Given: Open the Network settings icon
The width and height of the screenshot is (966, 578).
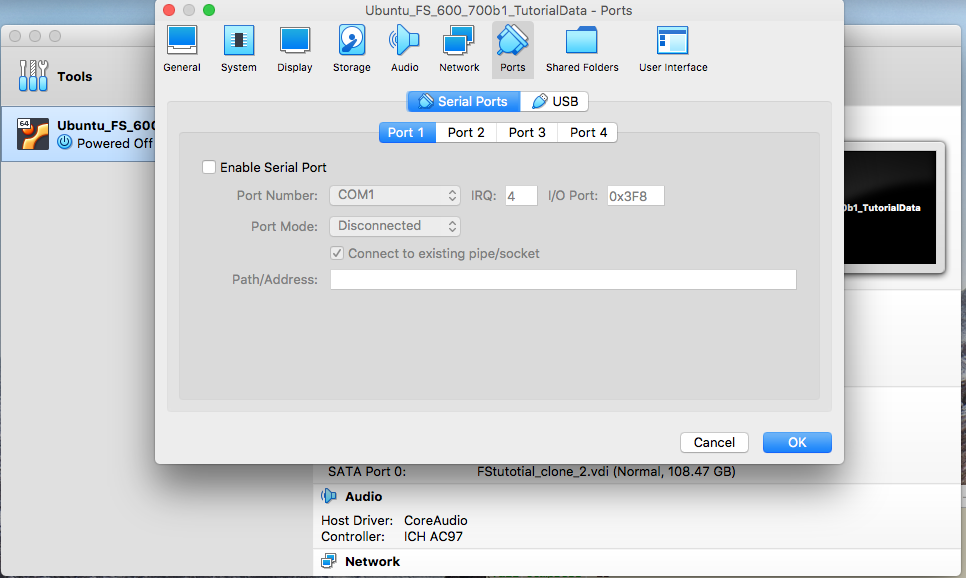Looking at the screenshot, I should (x=459, y=48).
